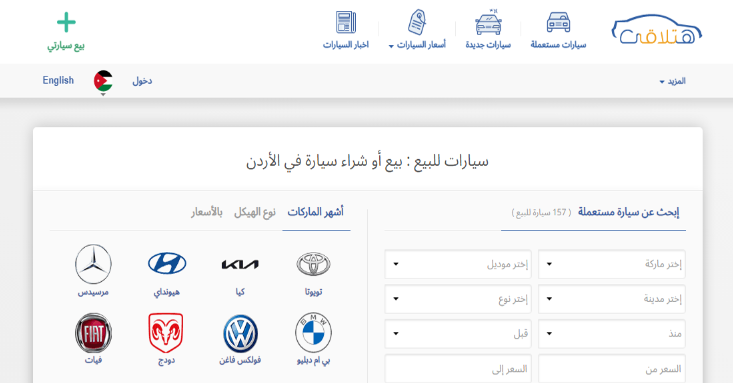Viewport: 733px width, 383px height.
Task: Open the إختر نوع type dropdown
Action: coord(458,299)
